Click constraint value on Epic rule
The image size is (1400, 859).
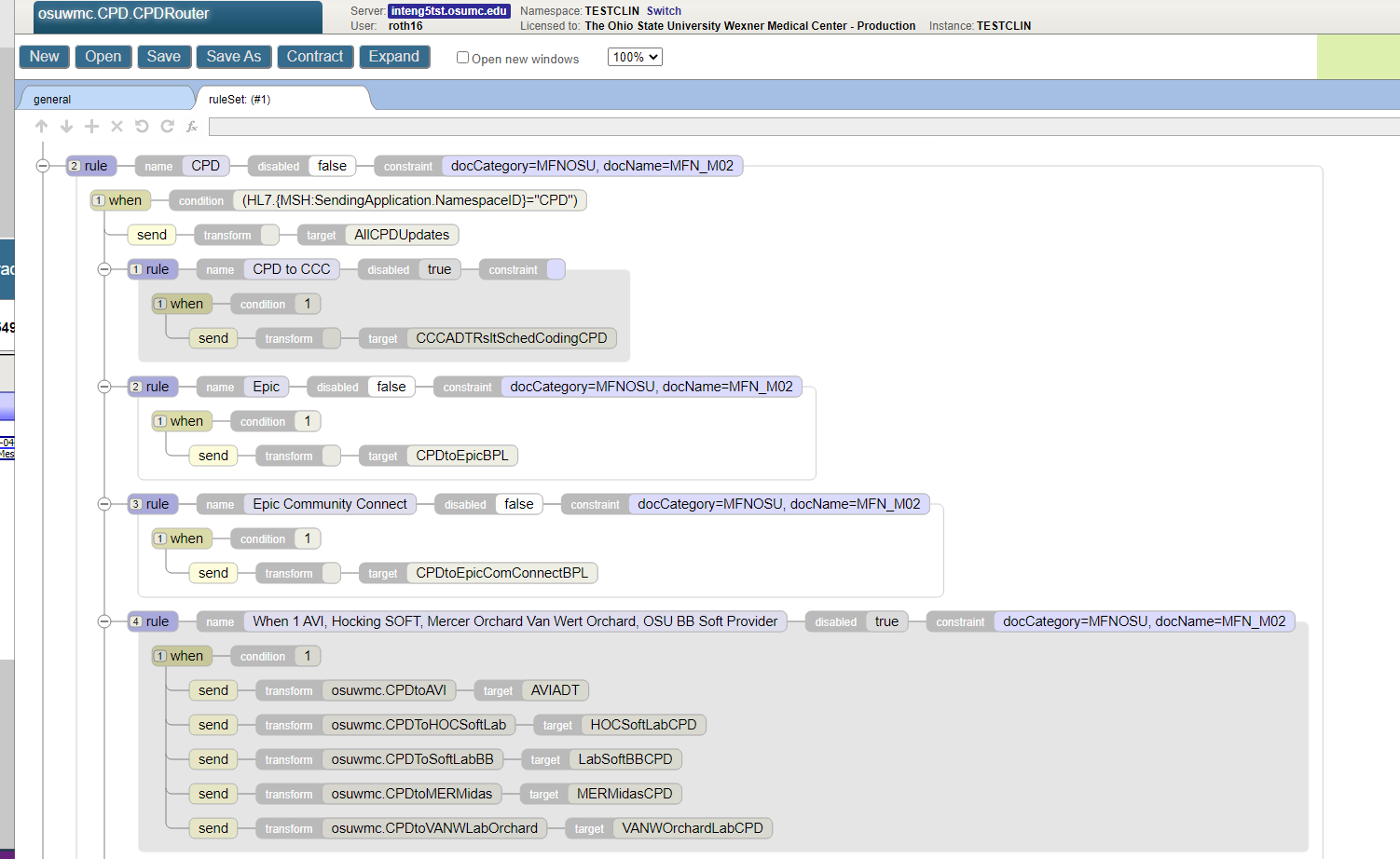tap(652, 387)
